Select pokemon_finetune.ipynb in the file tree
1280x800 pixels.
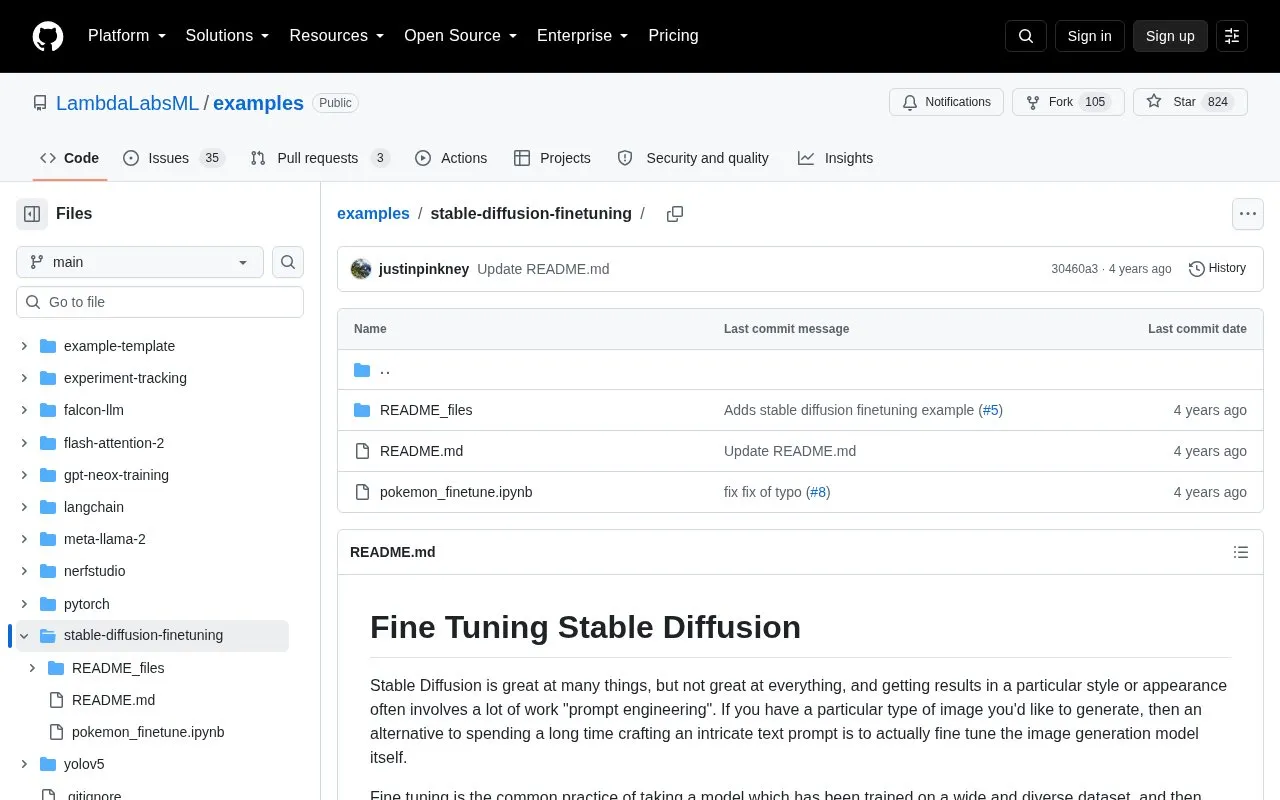pos(148,732)
